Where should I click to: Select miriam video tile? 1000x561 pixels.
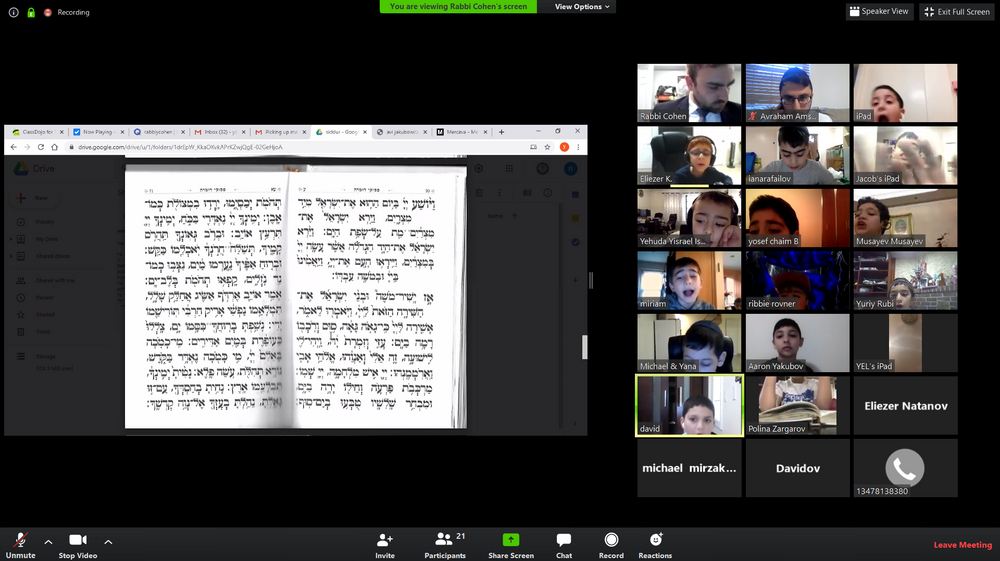689,280
